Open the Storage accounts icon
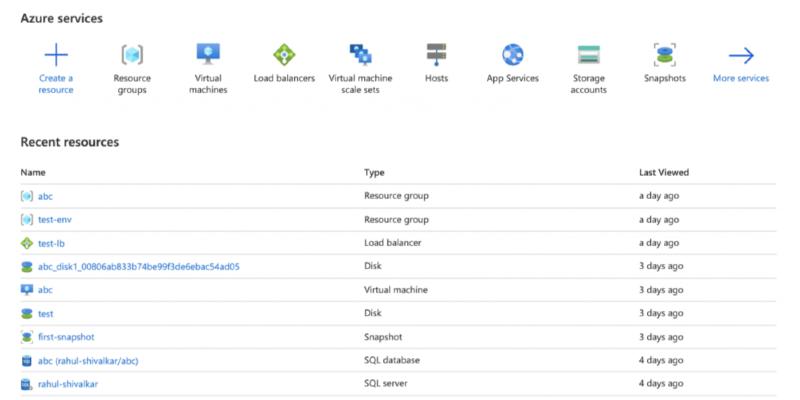 pos(589,55)
